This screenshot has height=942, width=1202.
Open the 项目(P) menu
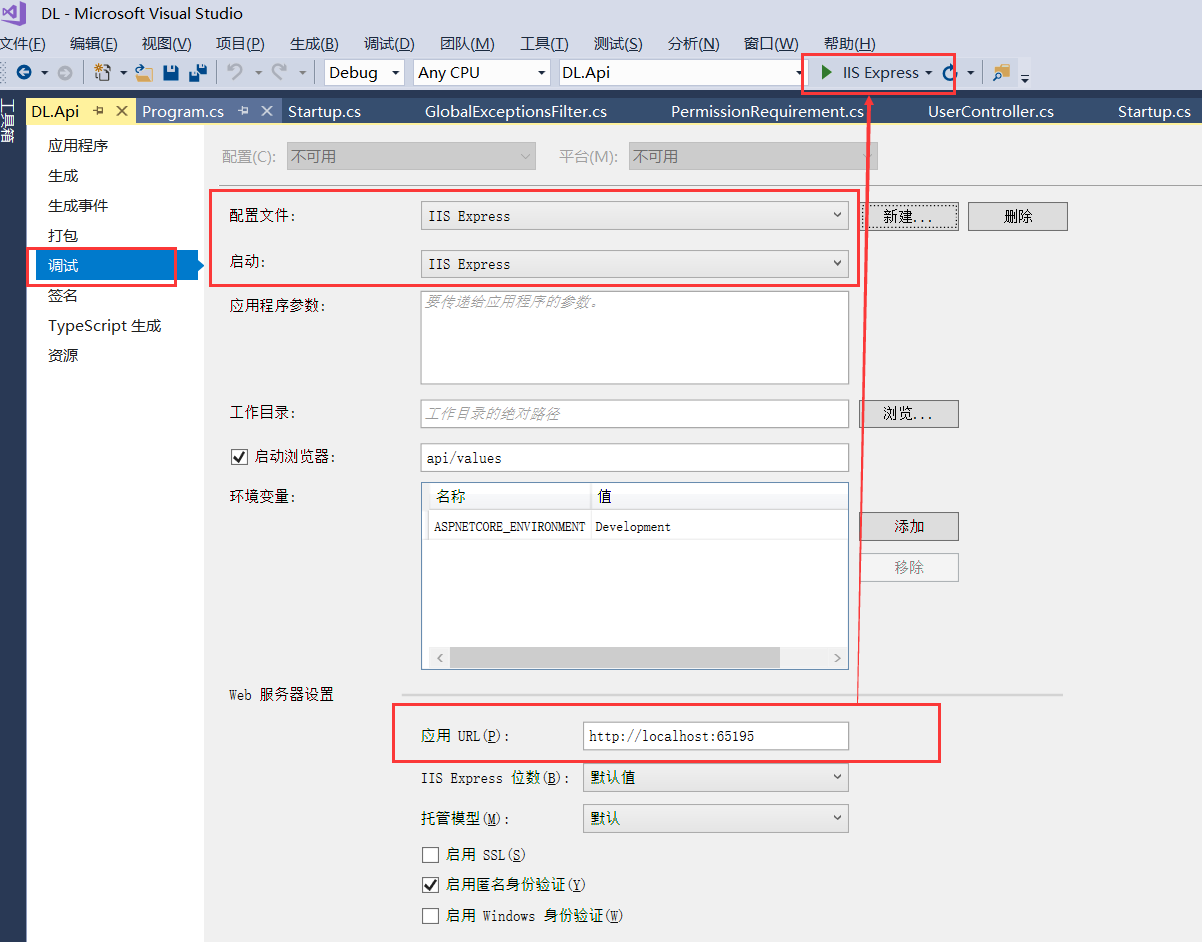[x=240, y=43]
